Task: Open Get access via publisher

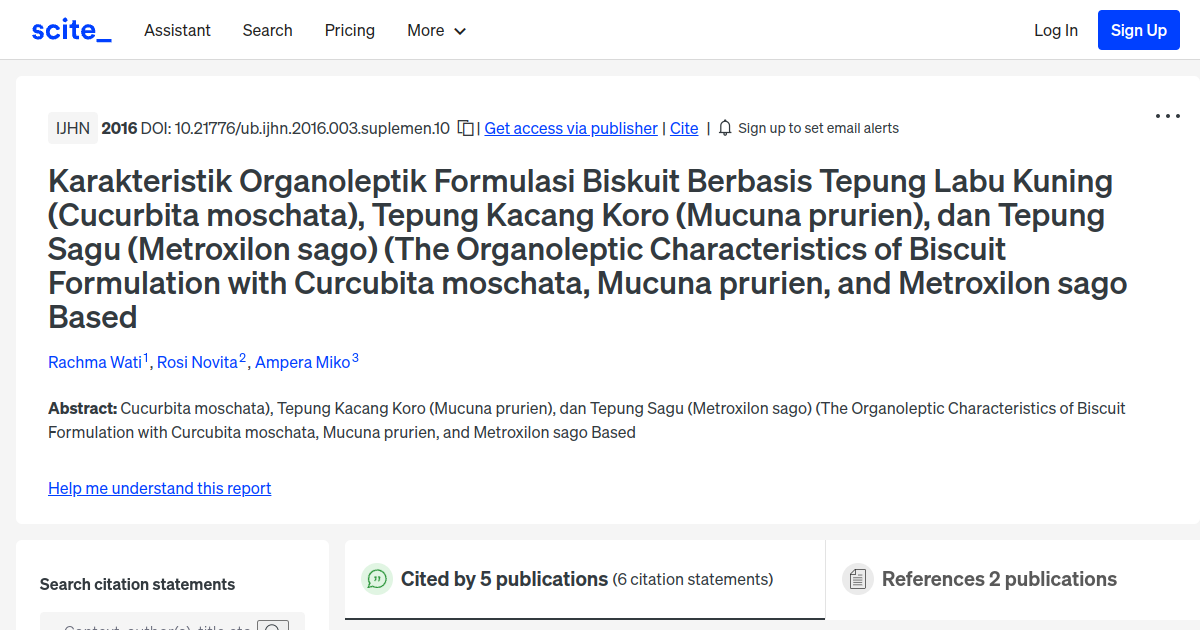Action: click(570, 128)
